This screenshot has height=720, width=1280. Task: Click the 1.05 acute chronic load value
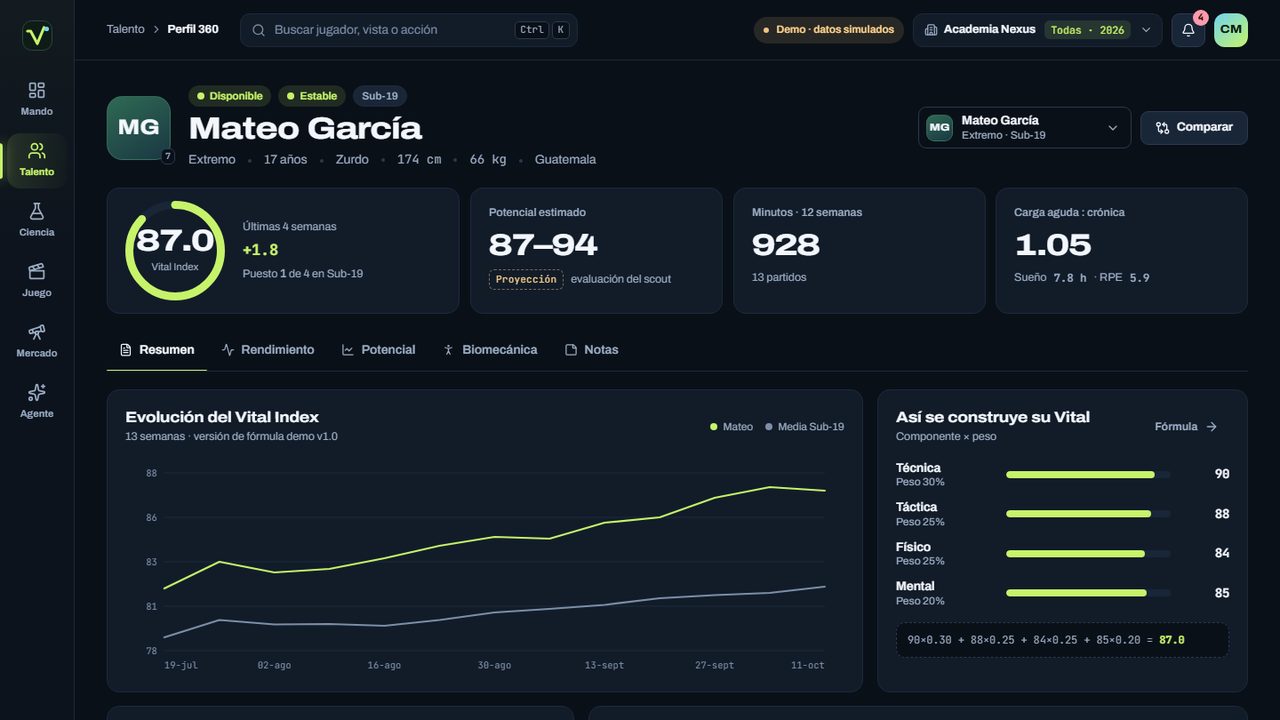1053,245
